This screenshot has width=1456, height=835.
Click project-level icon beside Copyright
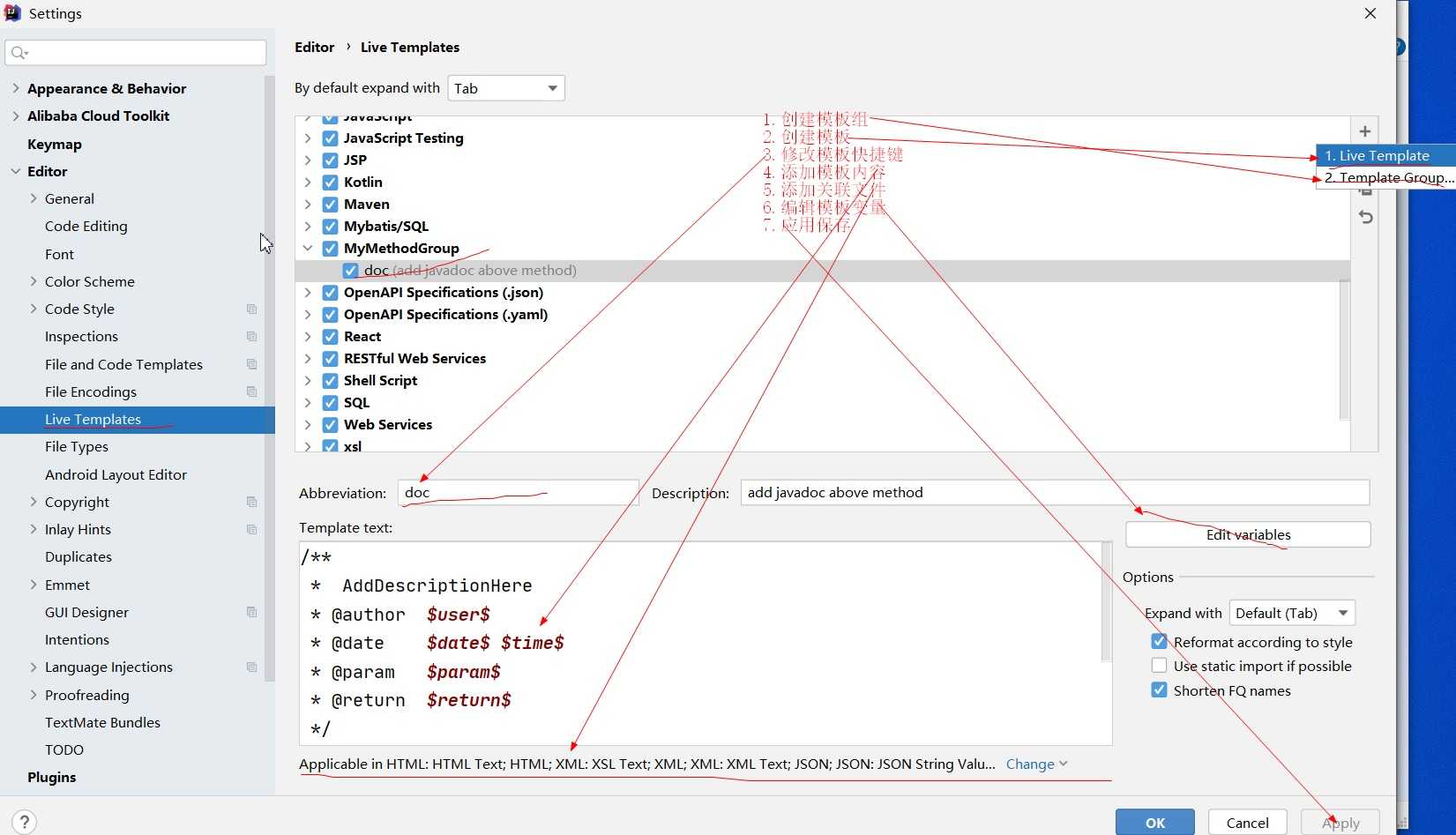[251, 502]
